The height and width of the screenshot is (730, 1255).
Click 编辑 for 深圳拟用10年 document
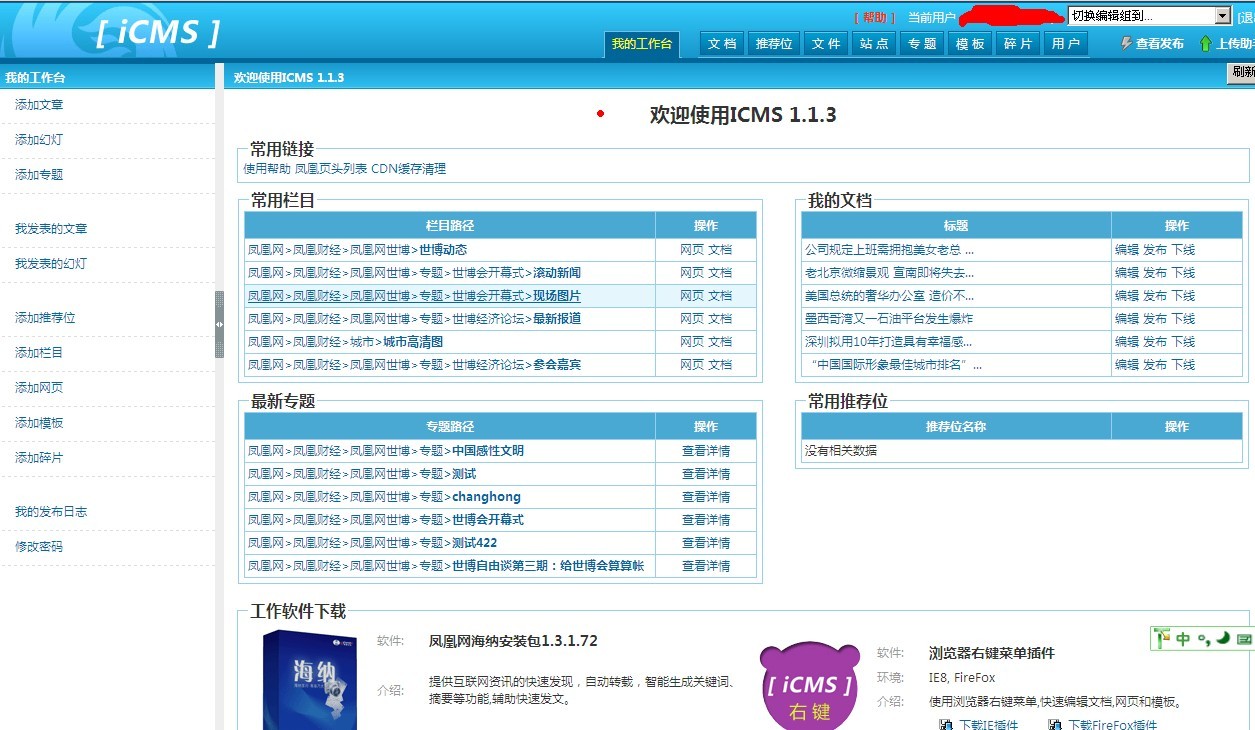tap(1127, 342)
